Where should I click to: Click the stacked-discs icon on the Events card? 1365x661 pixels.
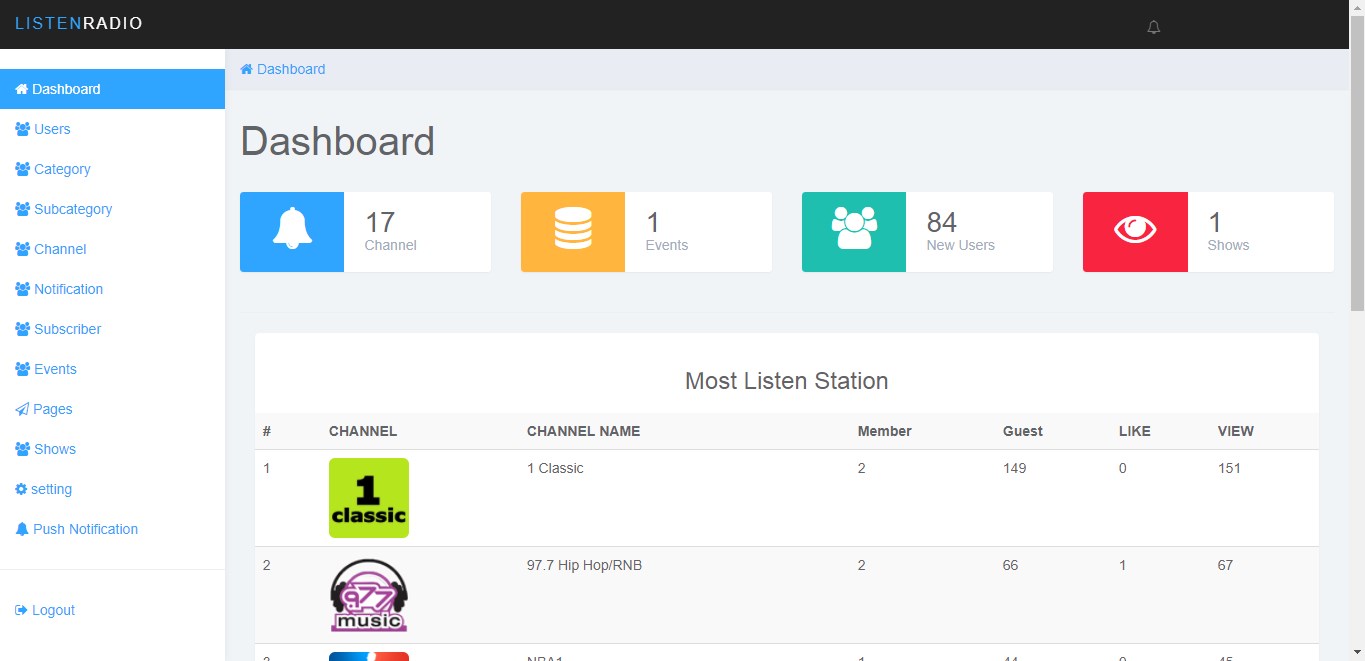click(x=572, y=231)
